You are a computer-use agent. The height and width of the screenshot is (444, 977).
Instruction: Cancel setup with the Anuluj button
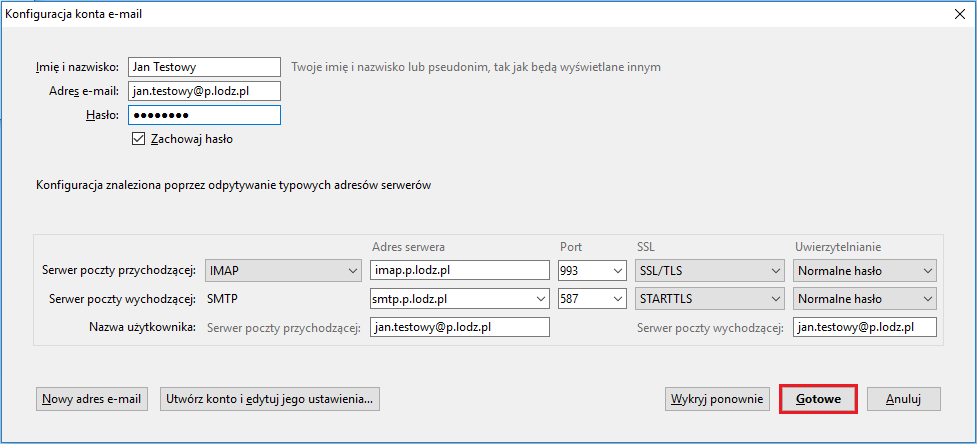[903, 399]
